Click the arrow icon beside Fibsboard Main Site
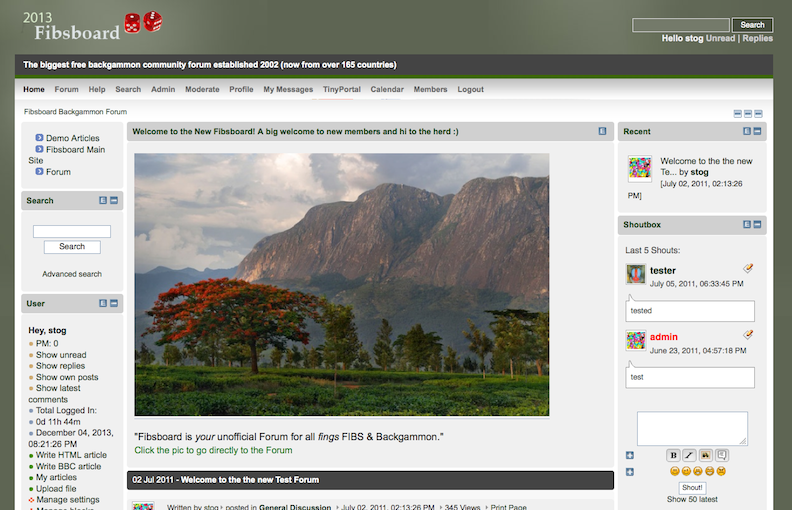 (39, 149)
